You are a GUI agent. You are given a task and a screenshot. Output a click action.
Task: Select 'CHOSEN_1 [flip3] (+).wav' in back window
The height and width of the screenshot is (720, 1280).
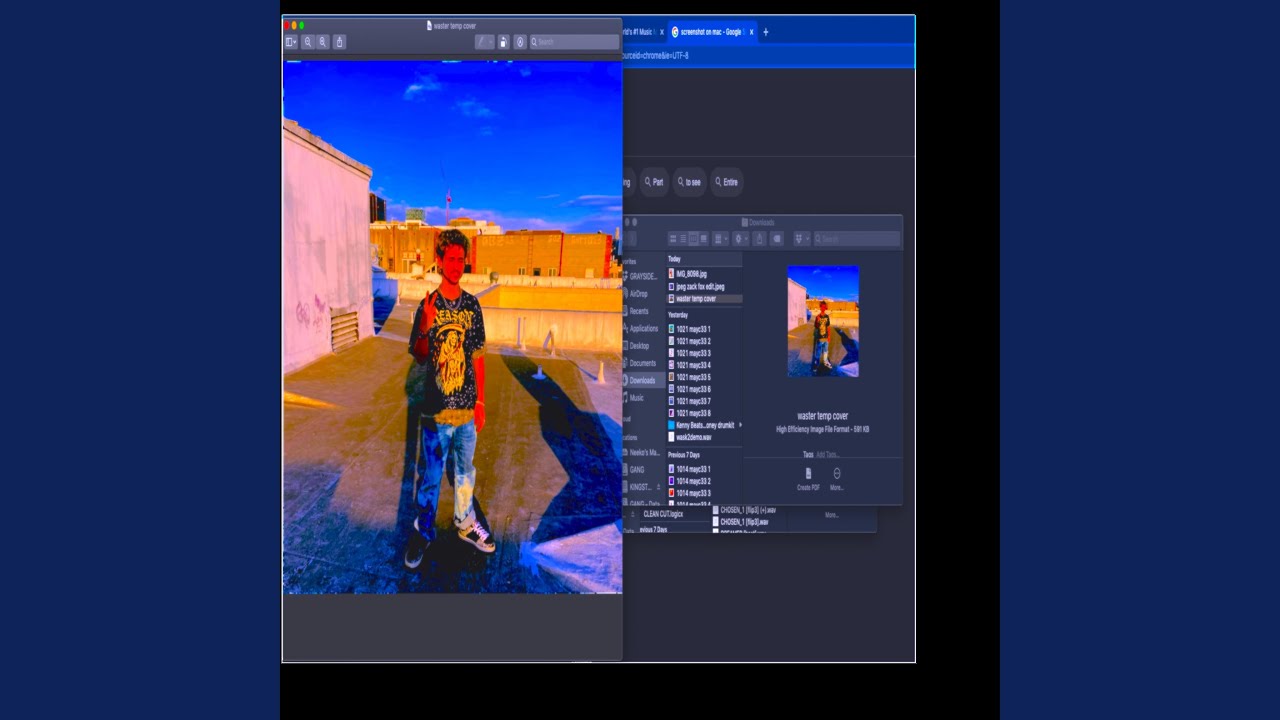[744, 510]
